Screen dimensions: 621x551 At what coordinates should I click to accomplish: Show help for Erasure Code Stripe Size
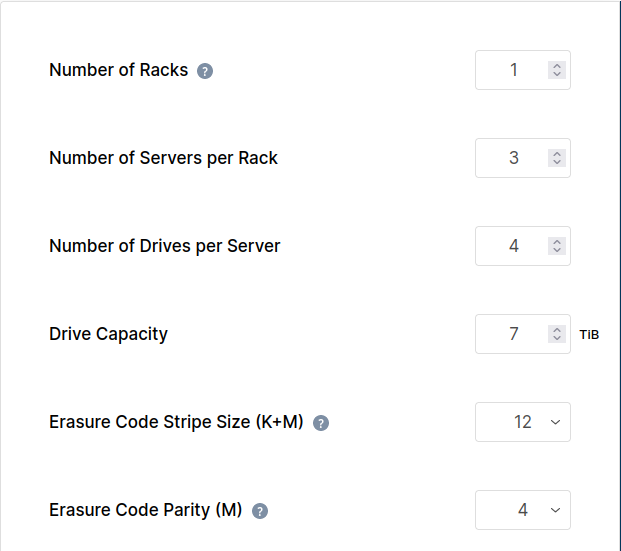(321, 423)
